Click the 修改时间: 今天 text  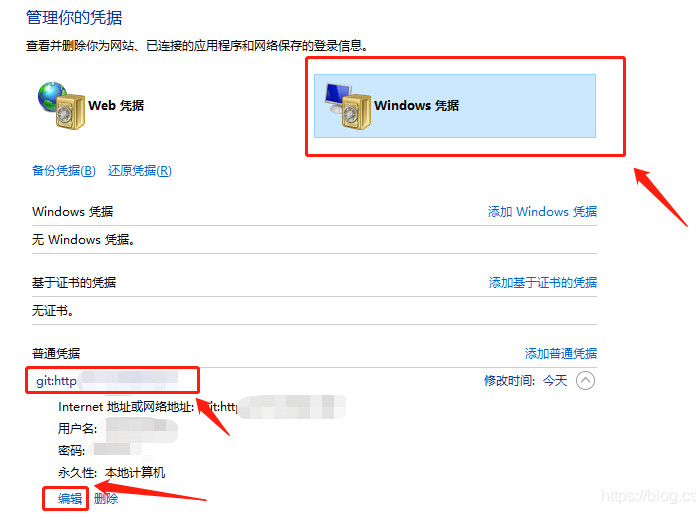click(x=526, y=381)
